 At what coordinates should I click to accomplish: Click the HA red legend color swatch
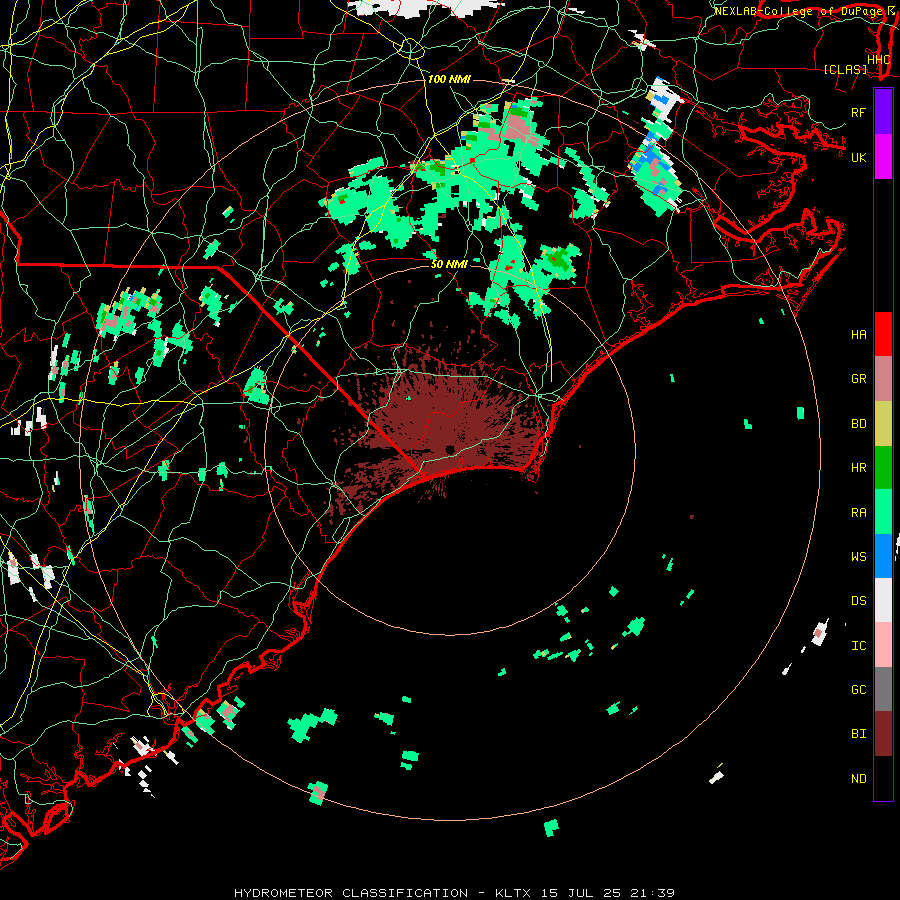tap(883, 334)
